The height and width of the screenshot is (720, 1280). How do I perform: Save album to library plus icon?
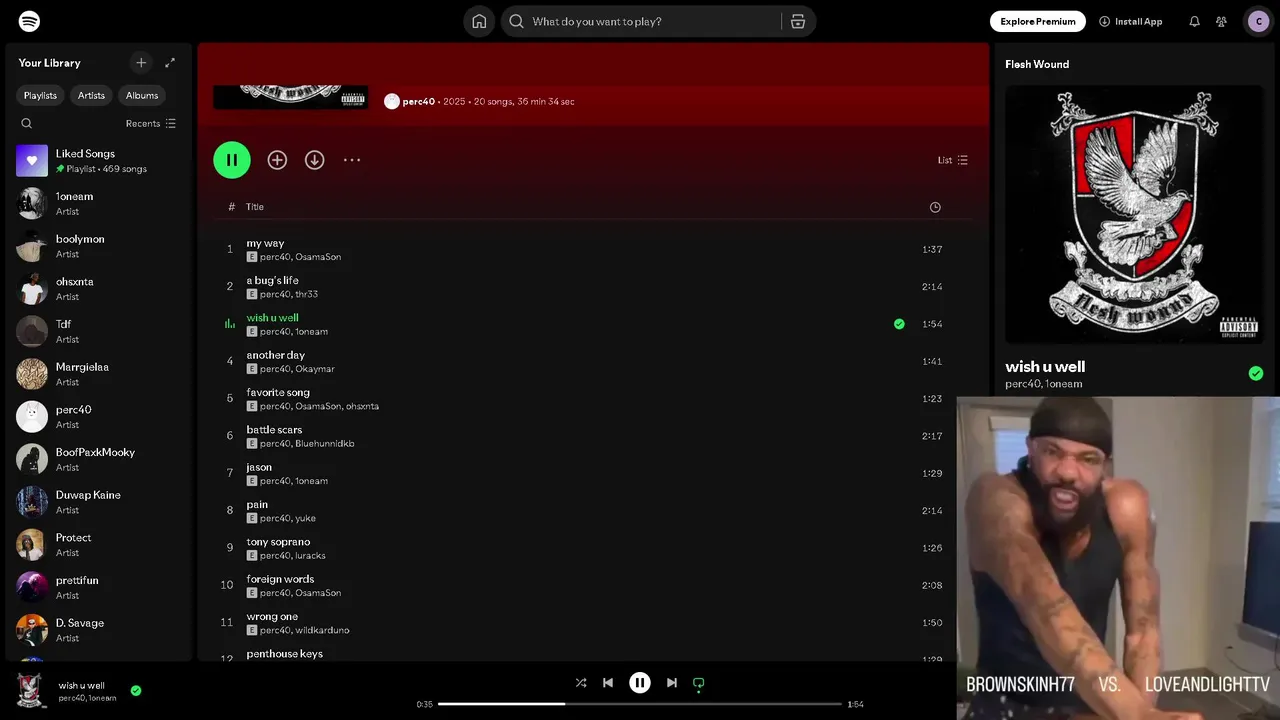(277, 160)
